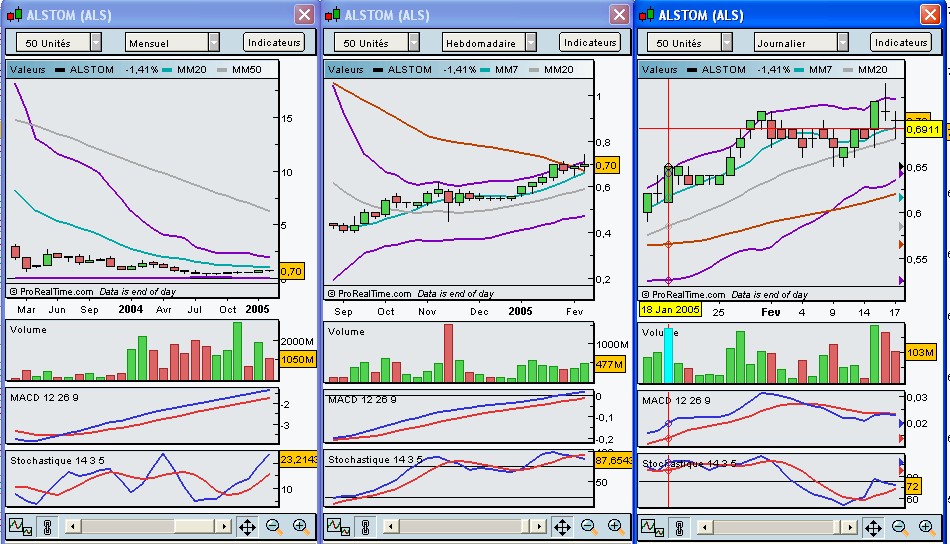Open chart style icon in Hebdomadaire window
Viewport: 950px width, 544px height.
coord(338,527)
